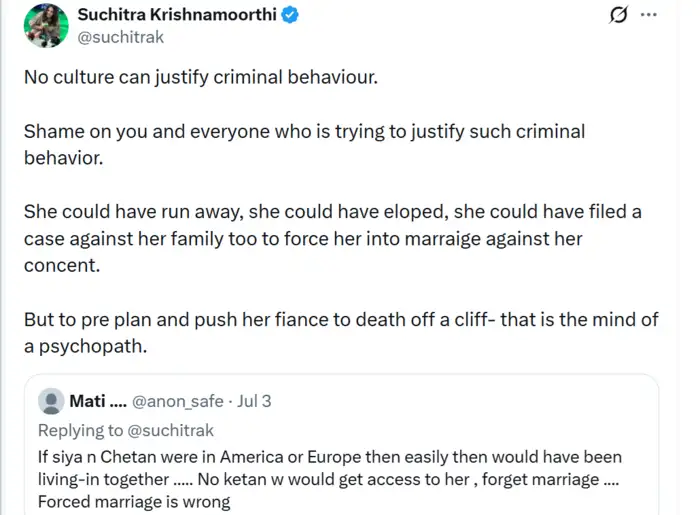The height and width of the screenshot is (515, 700).
Task: Click the grey avatar of Mati
Action: point(51,401)
